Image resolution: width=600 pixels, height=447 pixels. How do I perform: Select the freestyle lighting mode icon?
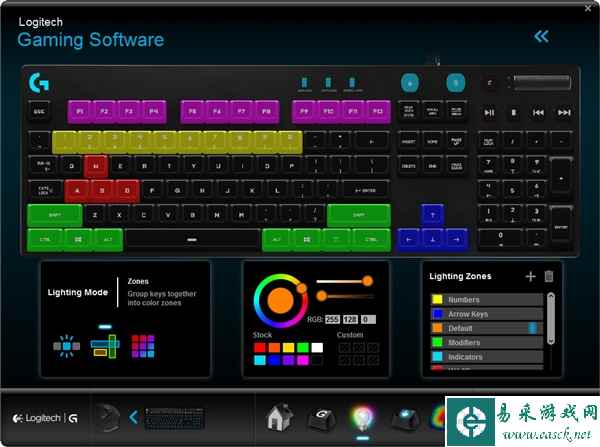coord(67,346)
